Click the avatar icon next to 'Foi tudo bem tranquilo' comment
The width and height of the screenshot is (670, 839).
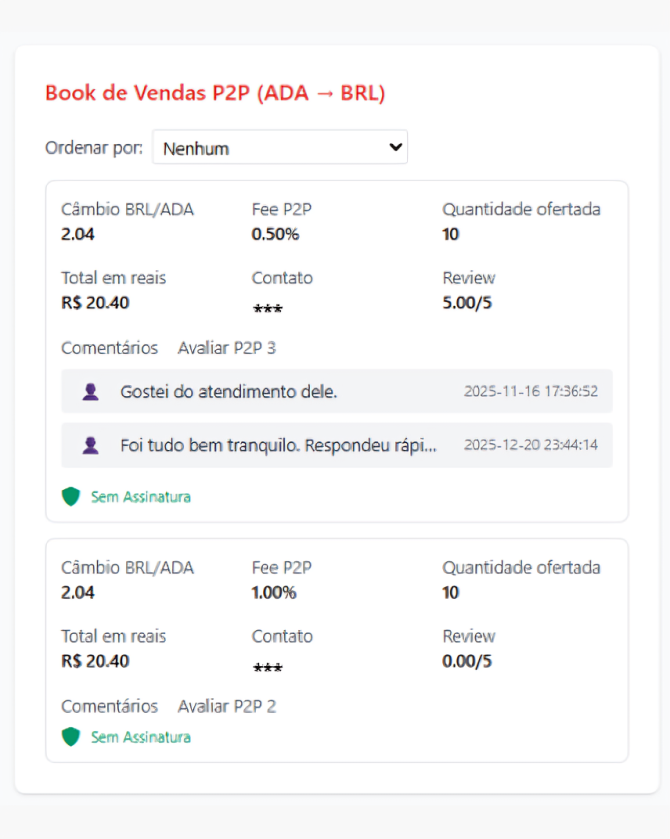(x=88, y=445)
